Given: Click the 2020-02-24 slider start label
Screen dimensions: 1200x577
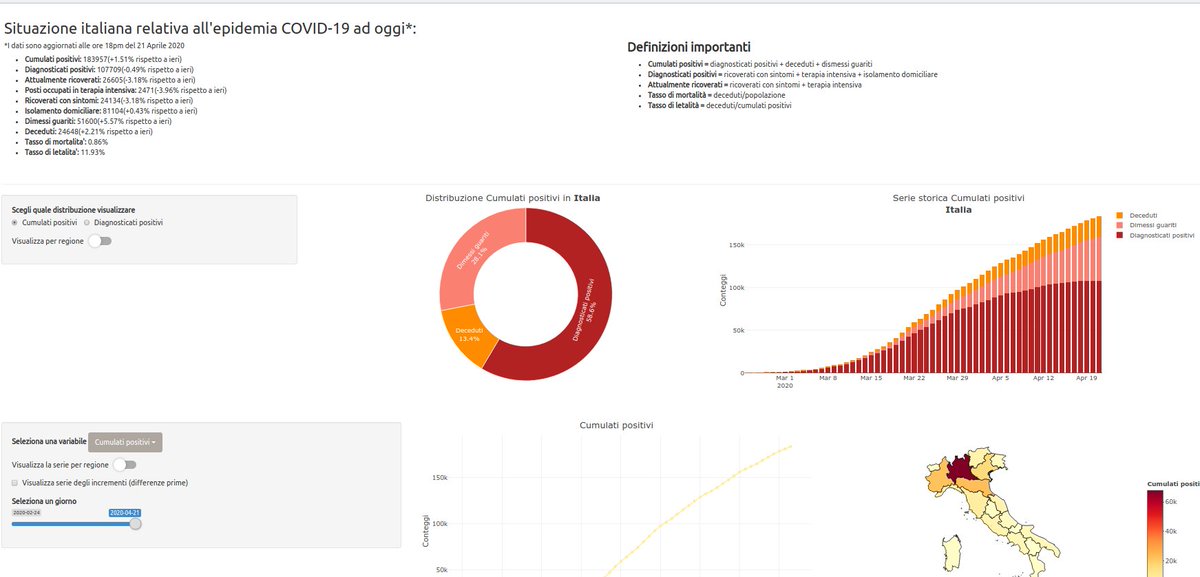Looking at the screenshot, I should [27, 511].
